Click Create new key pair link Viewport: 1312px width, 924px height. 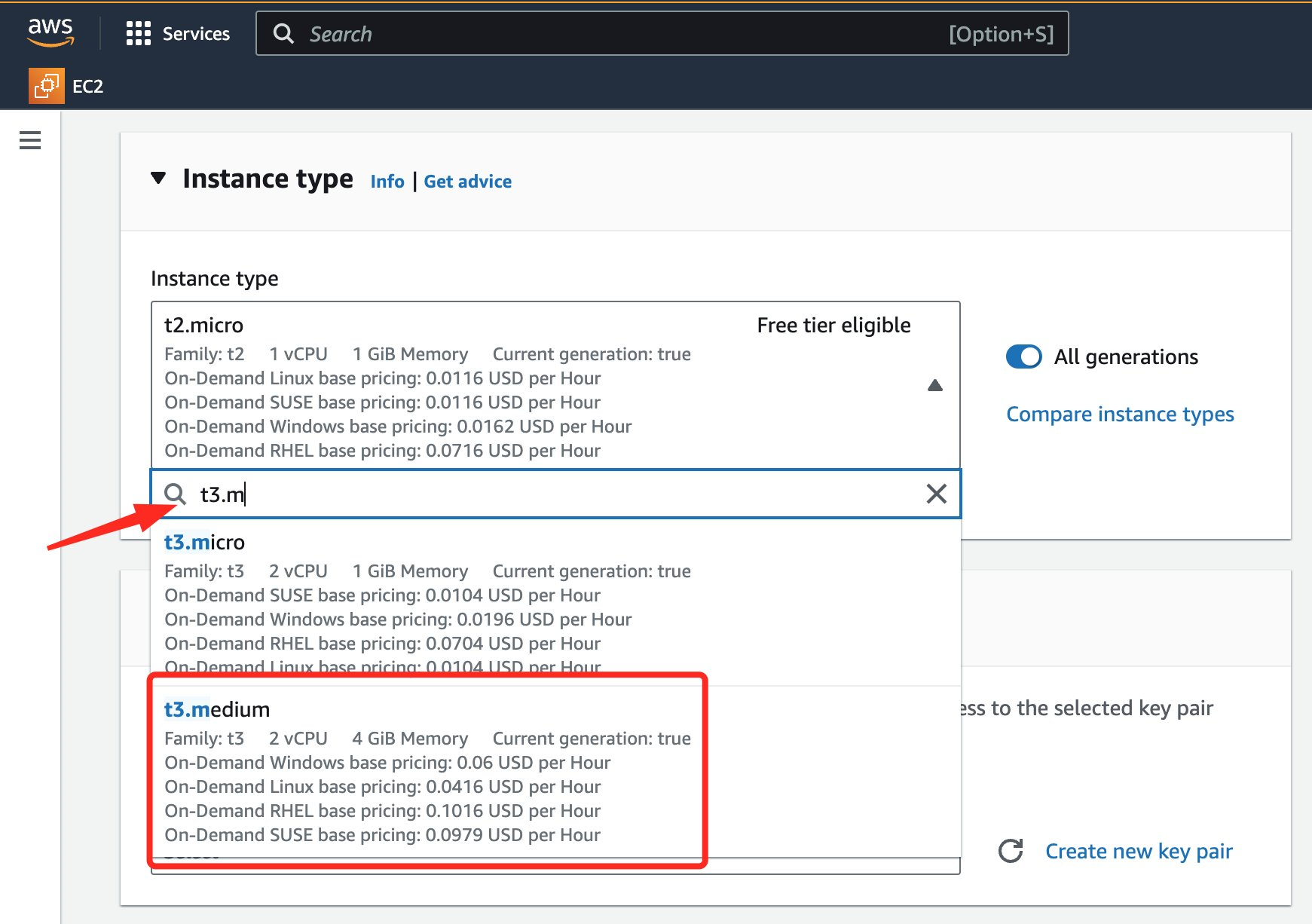pyautogui.click(x=1139, y=851)
